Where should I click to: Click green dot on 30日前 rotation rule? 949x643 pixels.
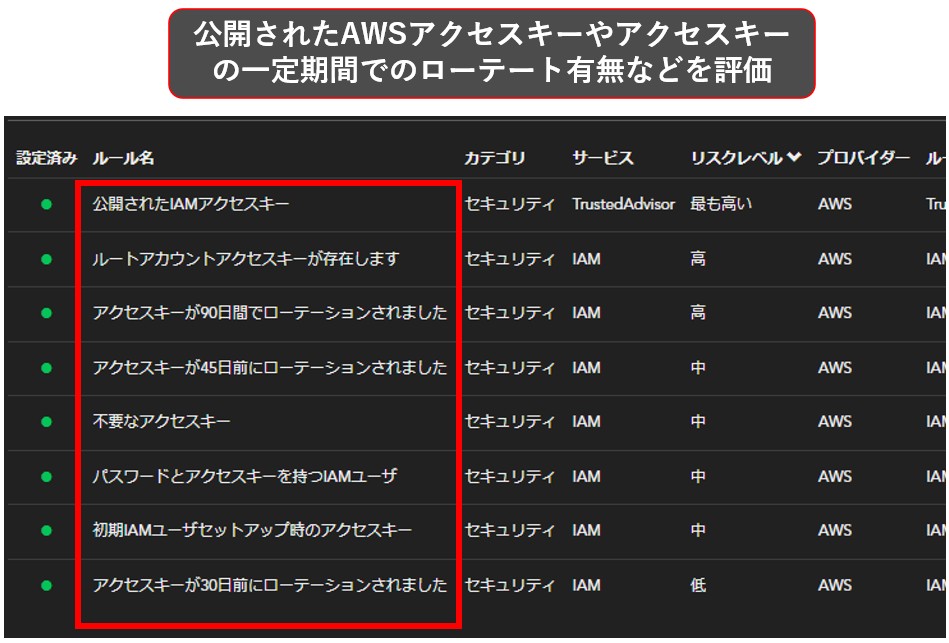tap(46, 585)
